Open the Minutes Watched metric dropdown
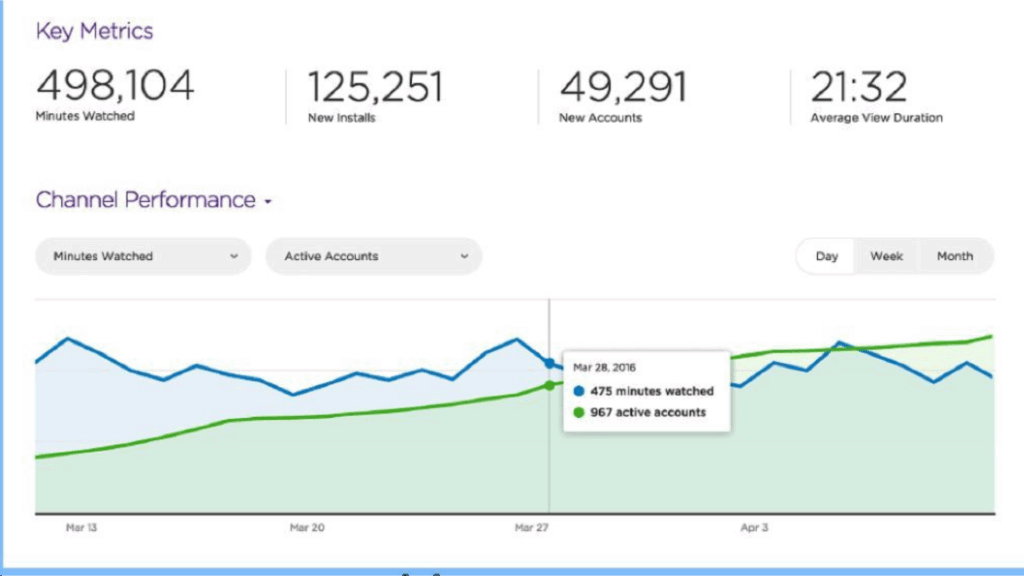 coord(143,256)
